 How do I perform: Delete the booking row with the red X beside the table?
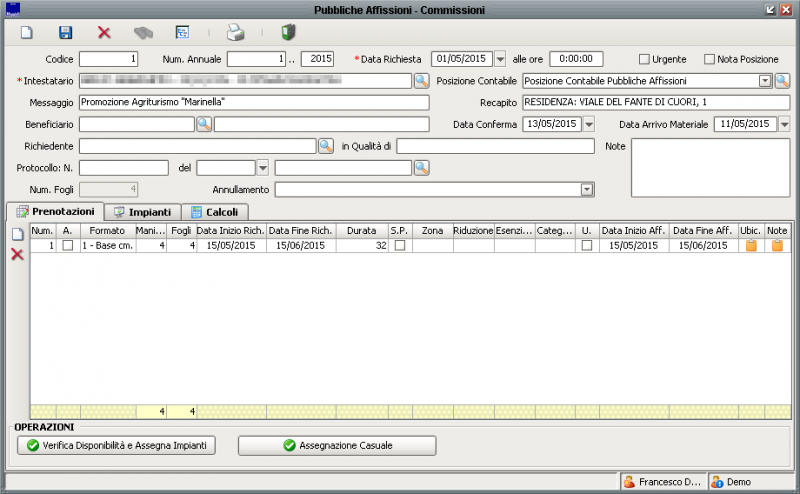(x=17, y=255)
